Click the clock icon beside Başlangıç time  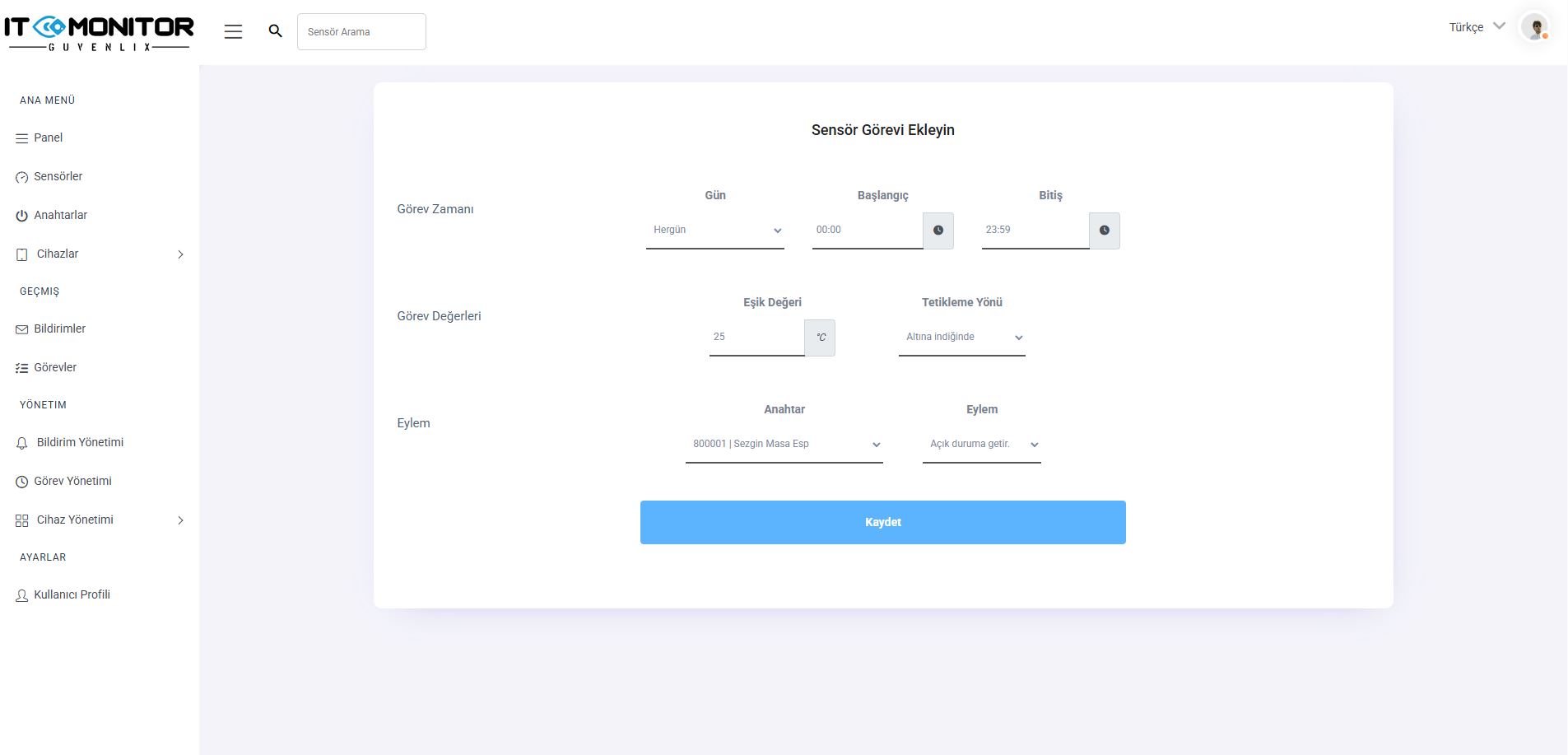tap(938, 231)
